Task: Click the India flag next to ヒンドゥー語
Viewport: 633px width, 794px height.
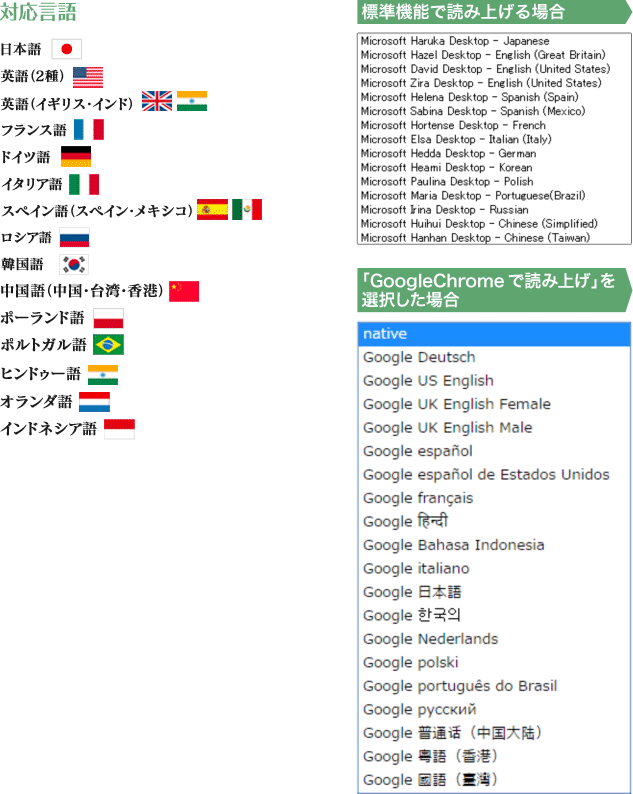Action: pos(103,375)
